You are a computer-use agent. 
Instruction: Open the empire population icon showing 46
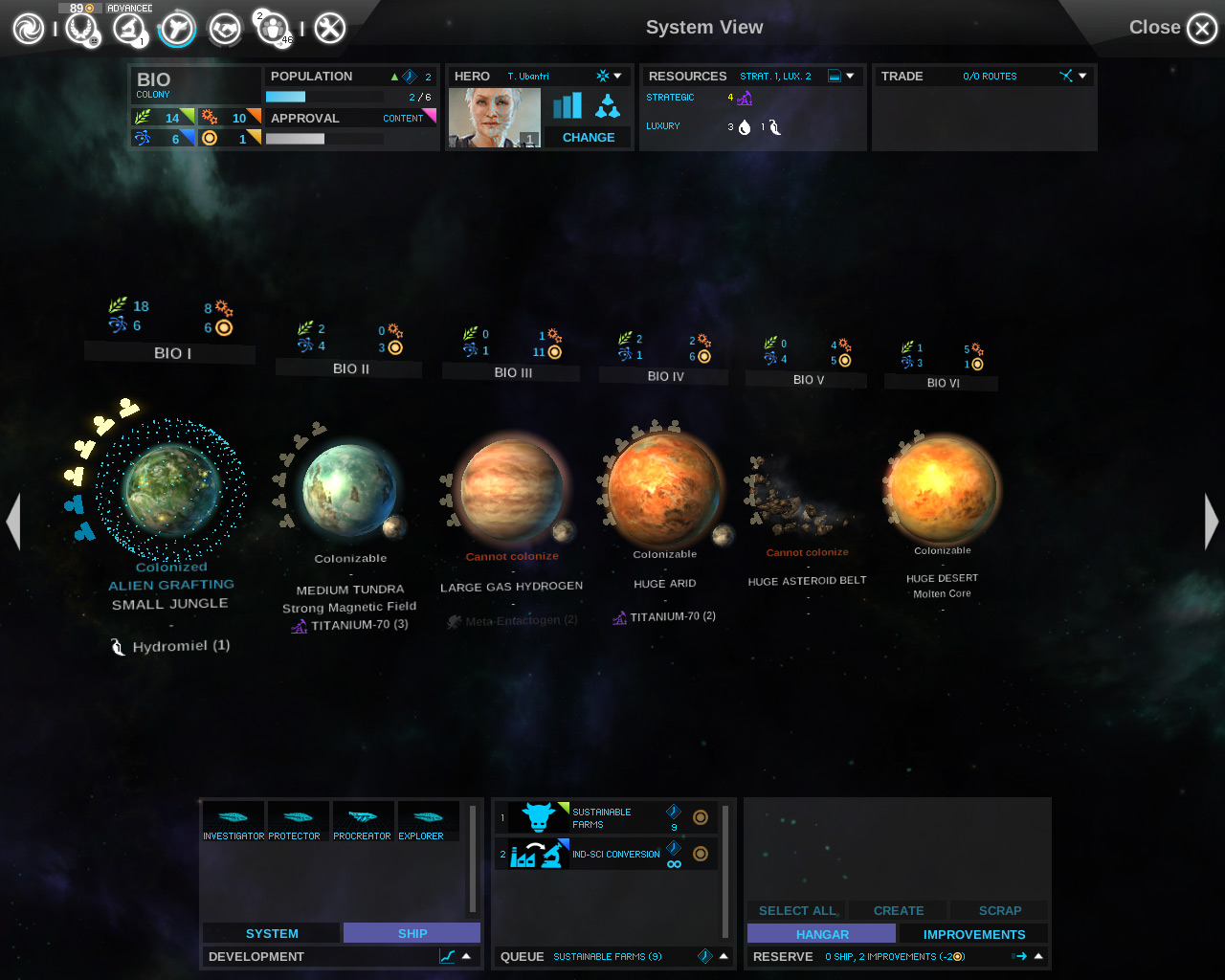pyautogui.click(x=274, y=29)
